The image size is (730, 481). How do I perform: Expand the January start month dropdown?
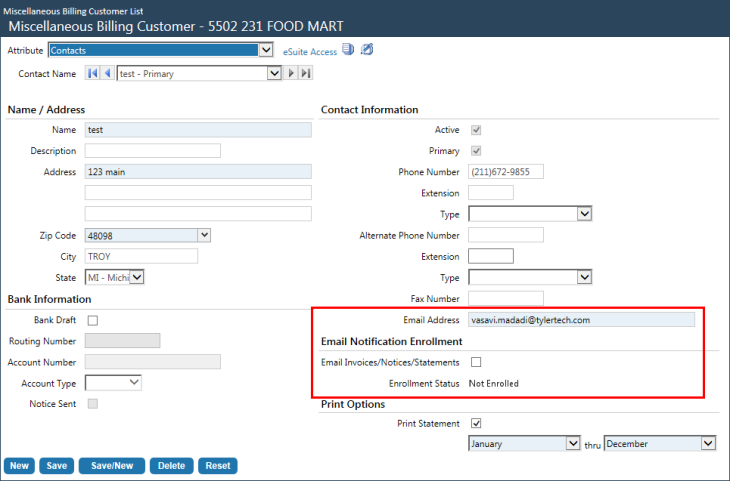572,443
